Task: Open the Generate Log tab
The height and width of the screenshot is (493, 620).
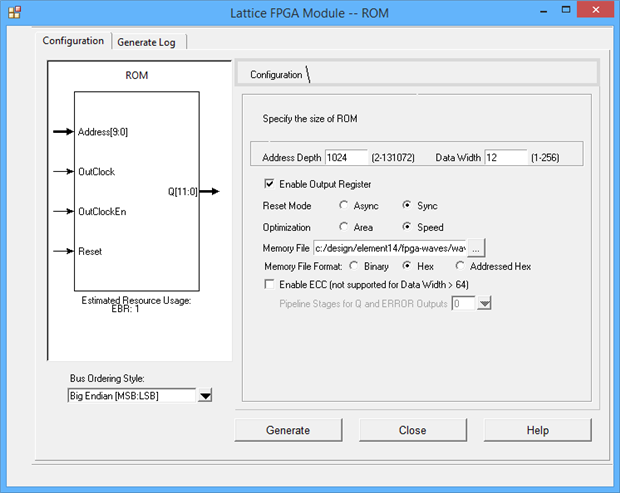Action: (x=146, y=42)
